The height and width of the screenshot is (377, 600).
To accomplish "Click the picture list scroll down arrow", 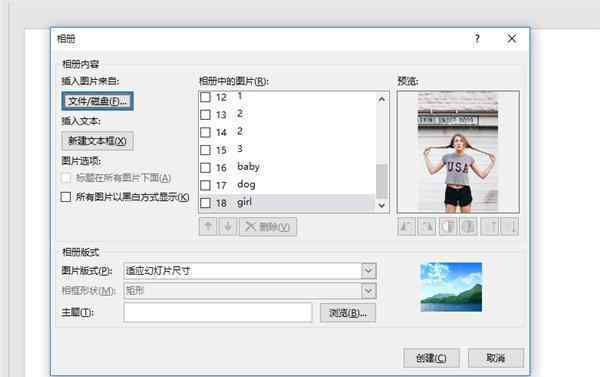I will 382,205.
